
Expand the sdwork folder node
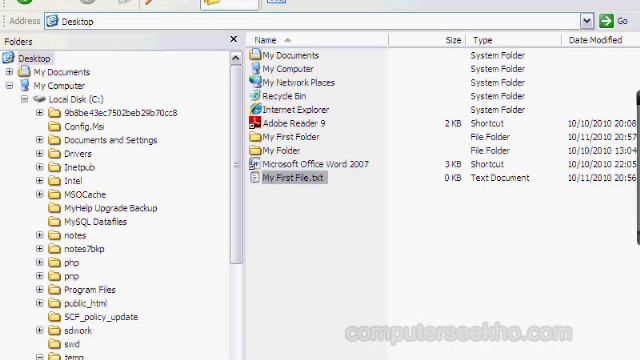[40, 330]
